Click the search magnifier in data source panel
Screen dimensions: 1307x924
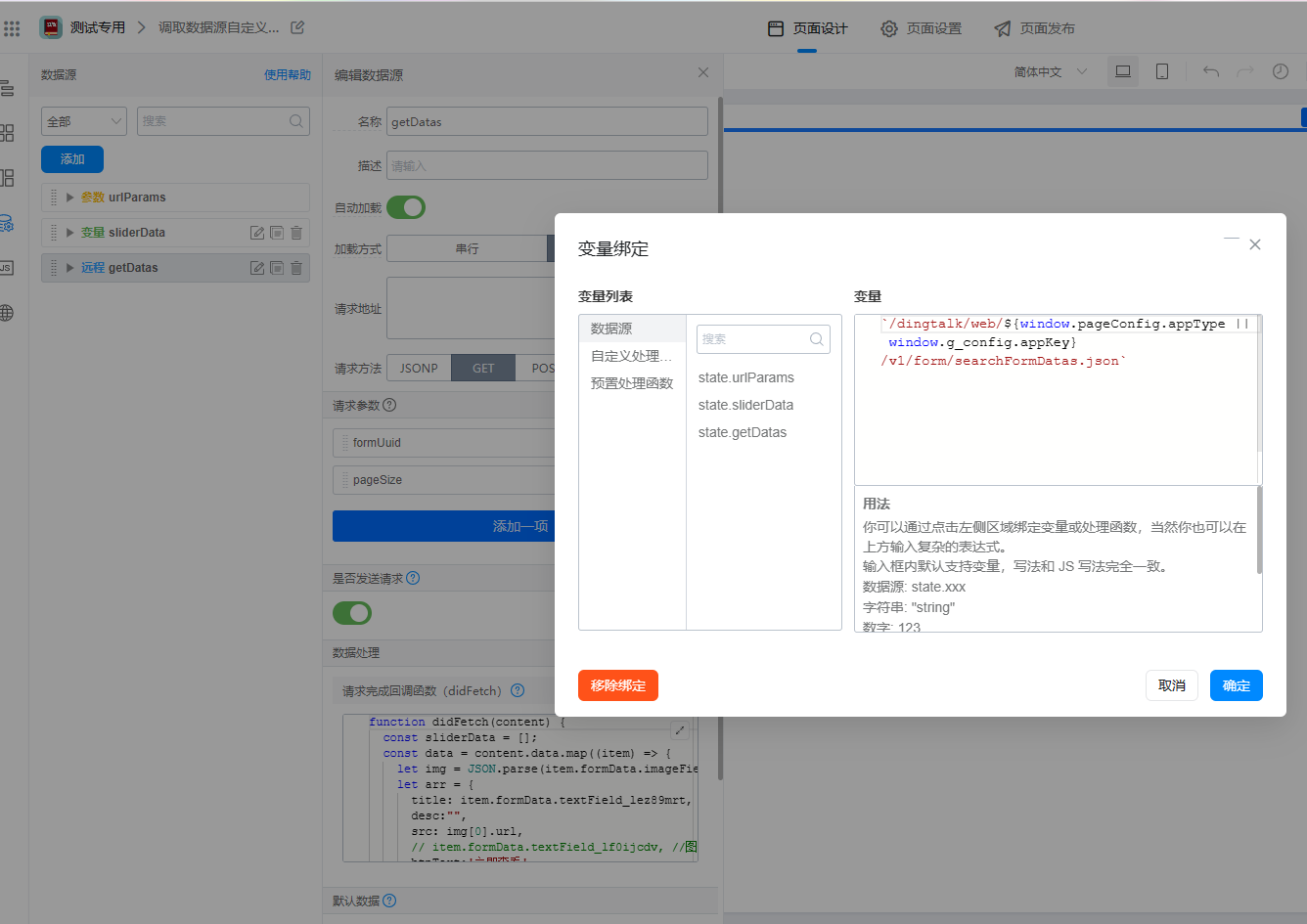(x=295, y=121)
